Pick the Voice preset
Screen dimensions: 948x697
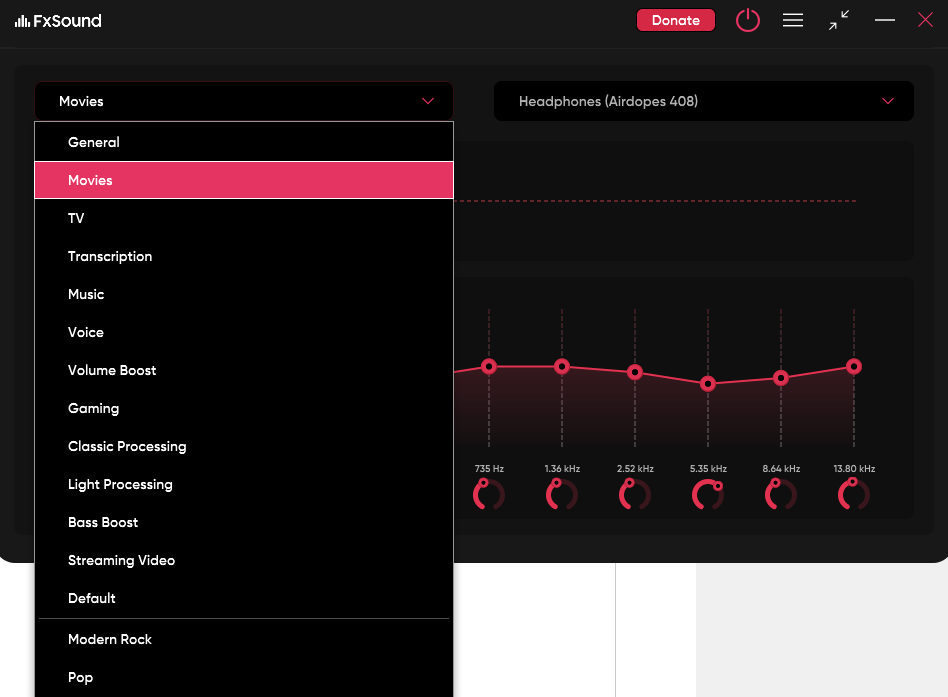(x=244, y=332)
